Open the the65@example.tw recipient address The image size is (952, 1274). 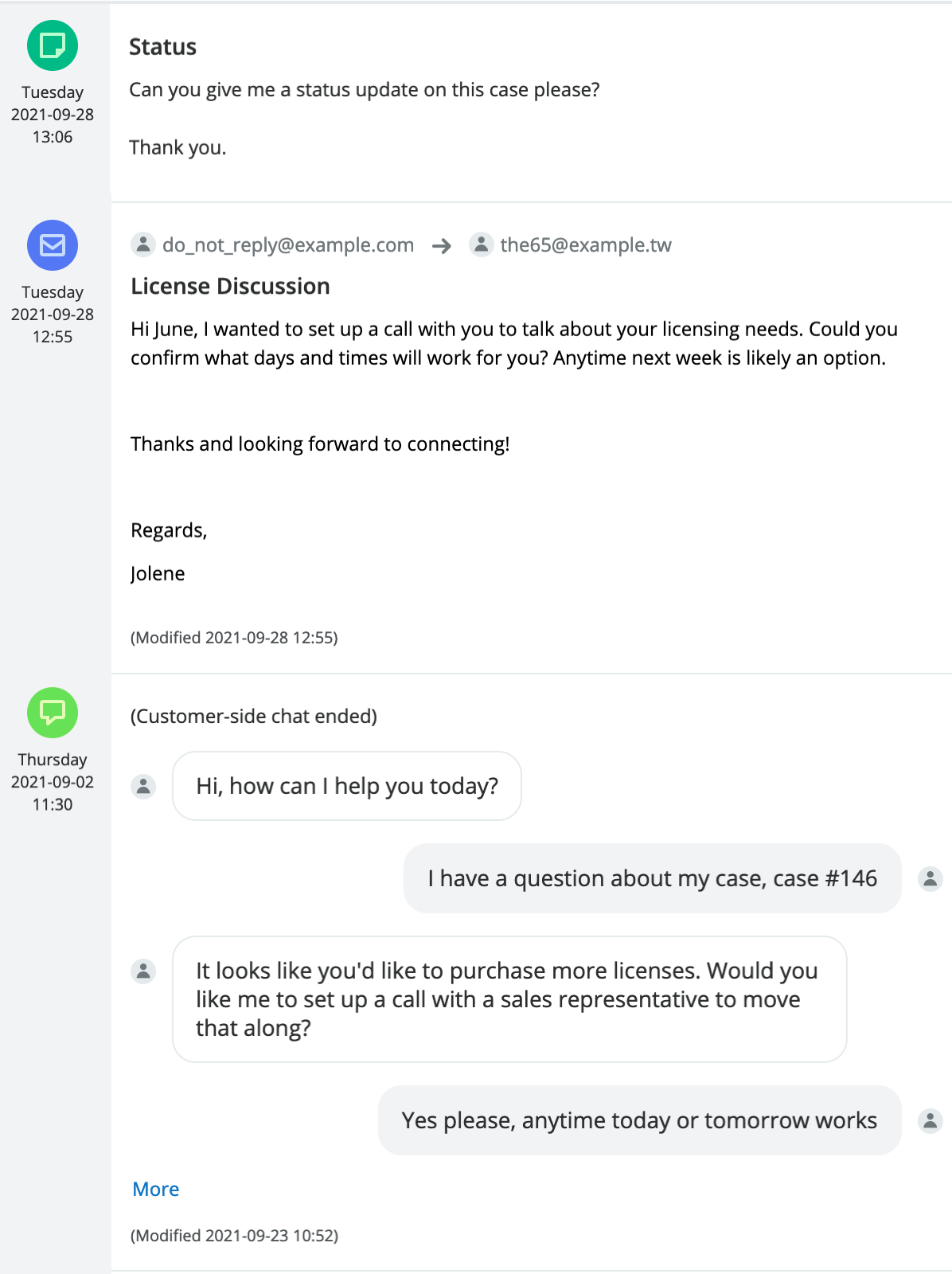click(x=586, y=245)
